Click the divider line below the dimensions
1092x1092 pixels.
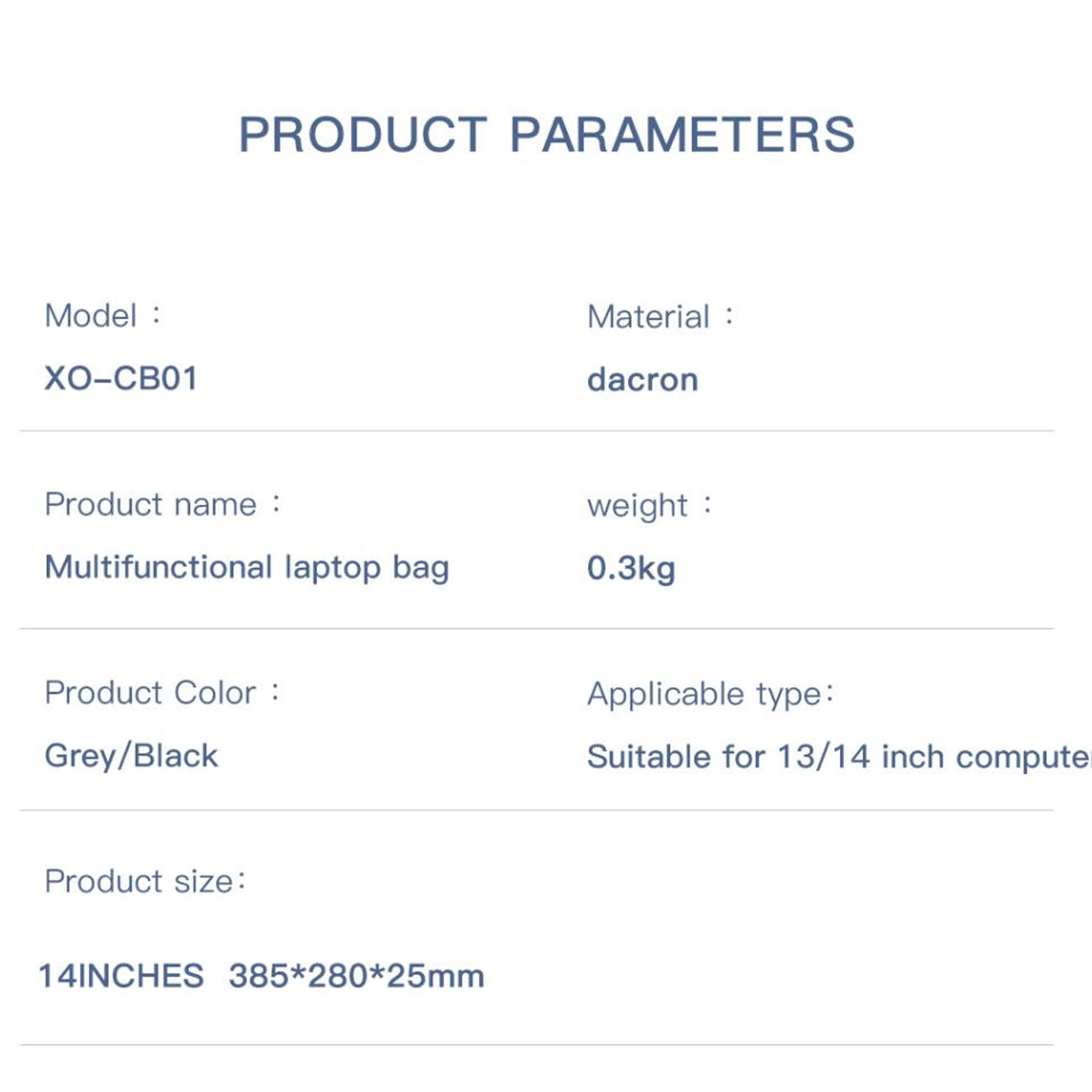pos(536,1045)
